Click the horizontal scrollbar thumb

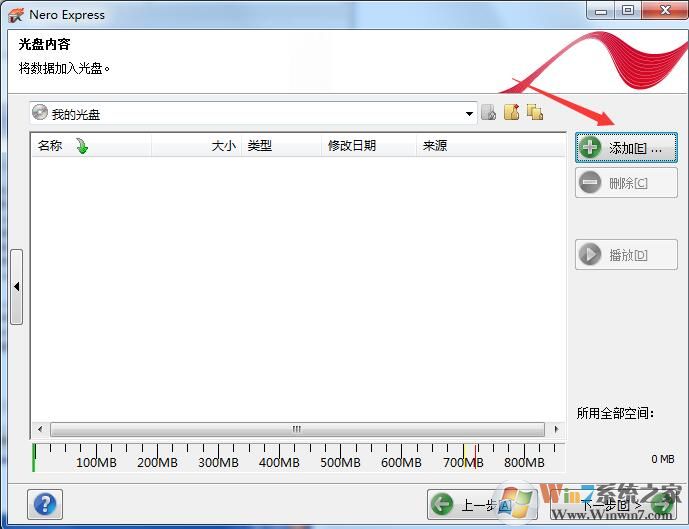tap(297, 429)
